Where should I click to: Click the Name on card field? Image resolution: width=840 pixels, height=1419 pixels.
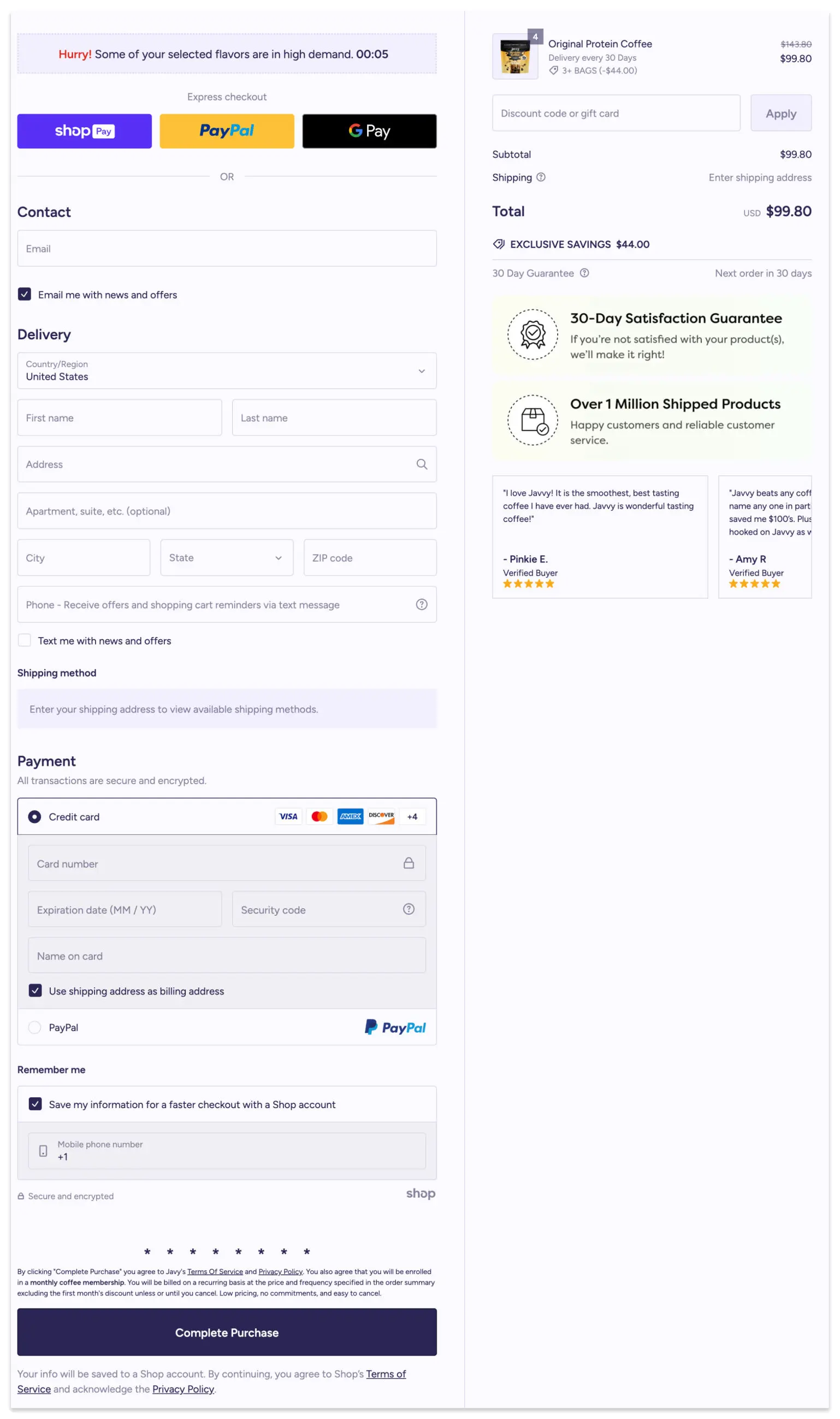pos(227,956)
